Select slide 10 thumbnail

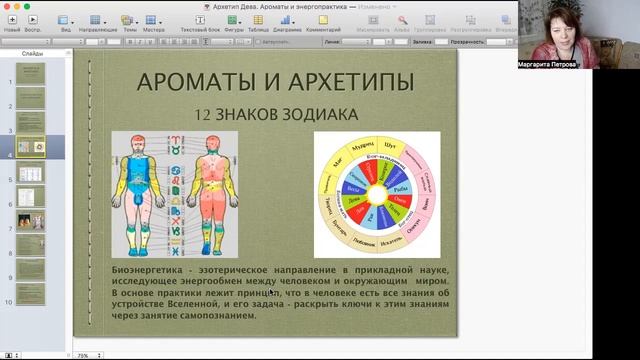coord(31,294)
